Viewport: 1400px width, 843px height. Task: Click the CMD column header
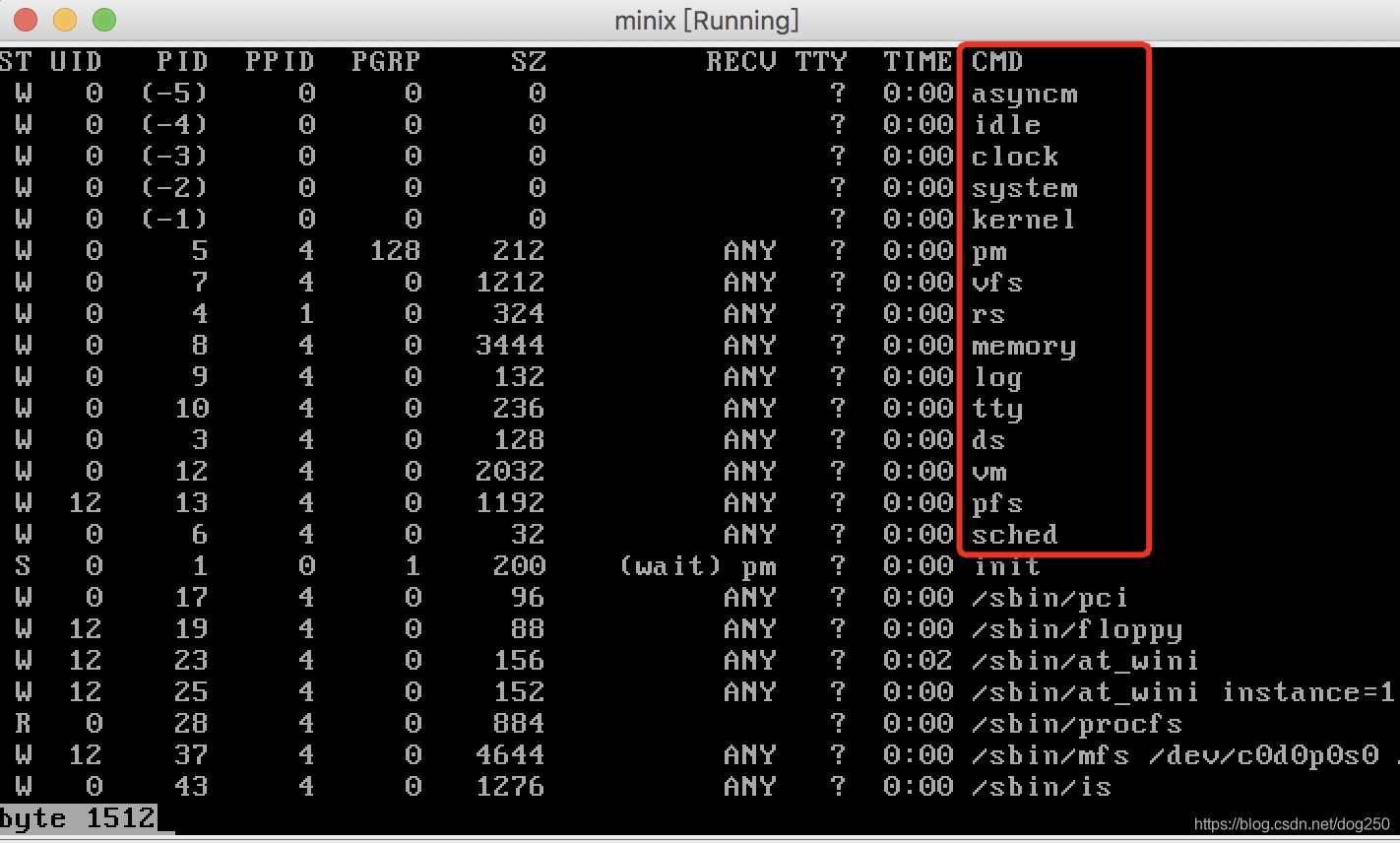coord(997,62)
